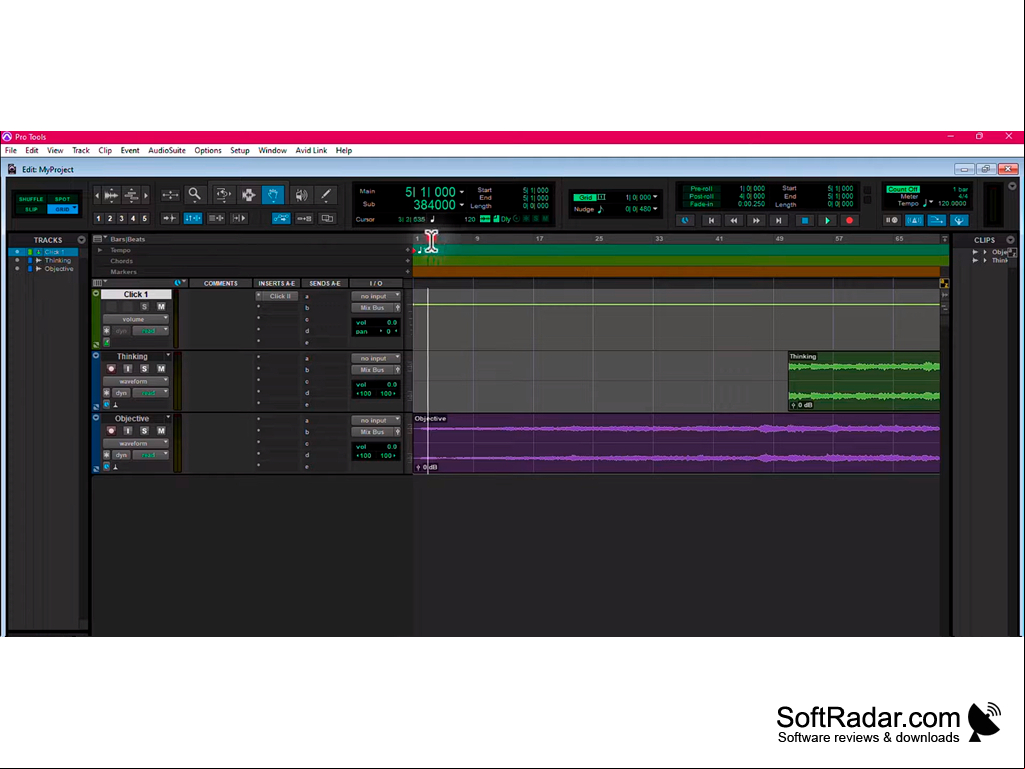This screenshot has height=769, width=1025.
Task: Open the Clips list popup menu
Action: click(1011, 240)
